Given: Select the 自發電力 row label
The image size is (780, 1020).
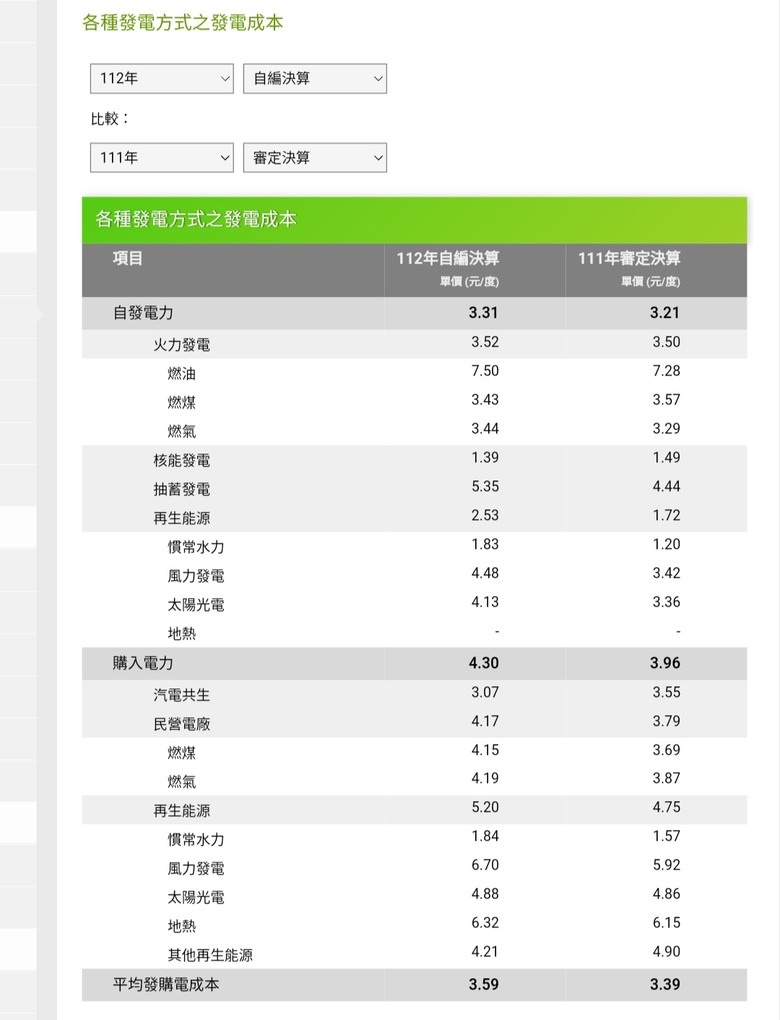Looking at the screenshot, I should coord(143,313).
